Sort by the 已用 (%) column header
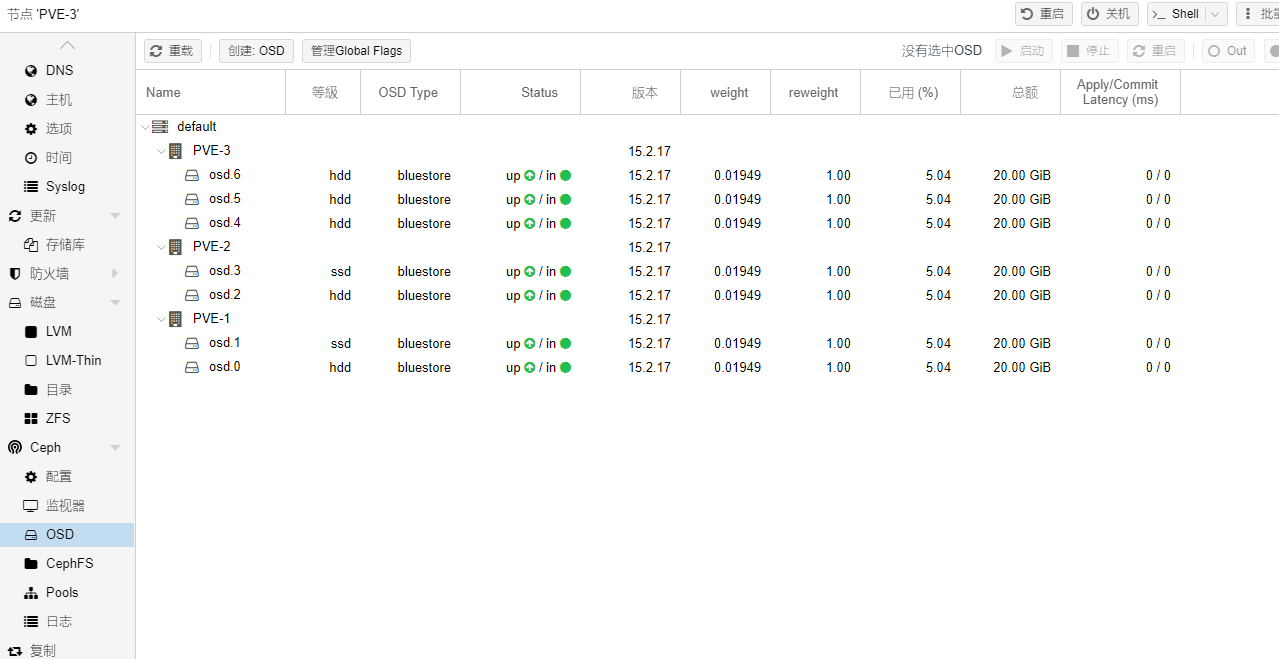The width and height of the screenshot is (1279, 659). click(x=910, y=92)
